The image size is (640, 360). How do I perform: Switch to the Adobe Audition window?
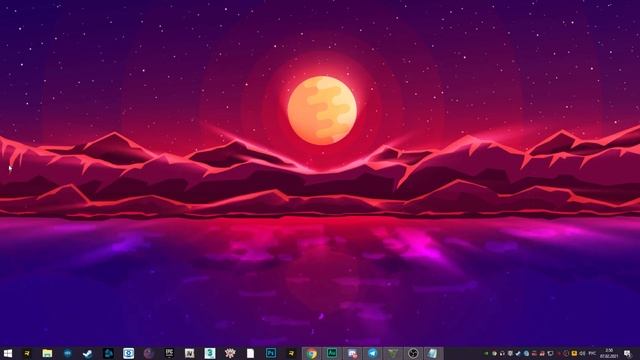pyautogui.click(x=331, y=353)
